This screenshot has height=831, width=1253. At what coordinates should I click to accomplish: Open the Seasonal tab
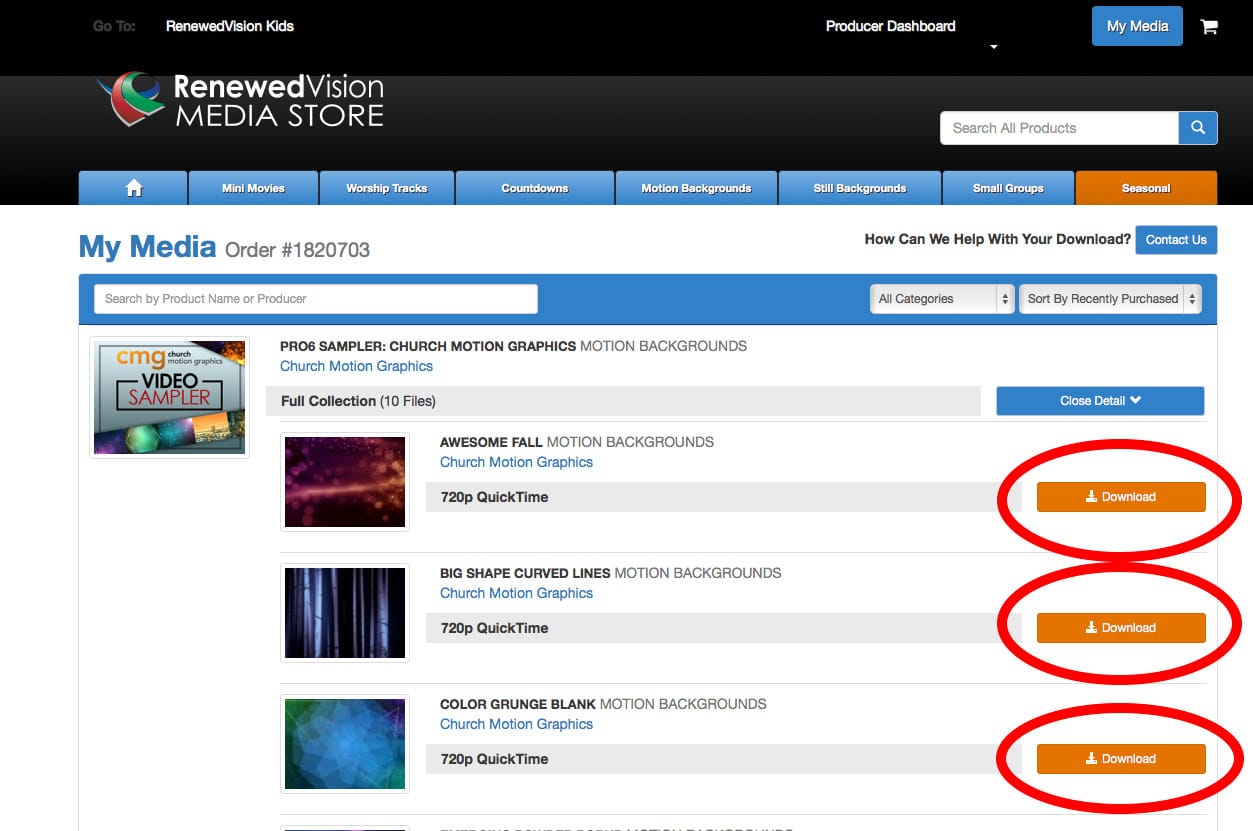tap(1146, 188)
